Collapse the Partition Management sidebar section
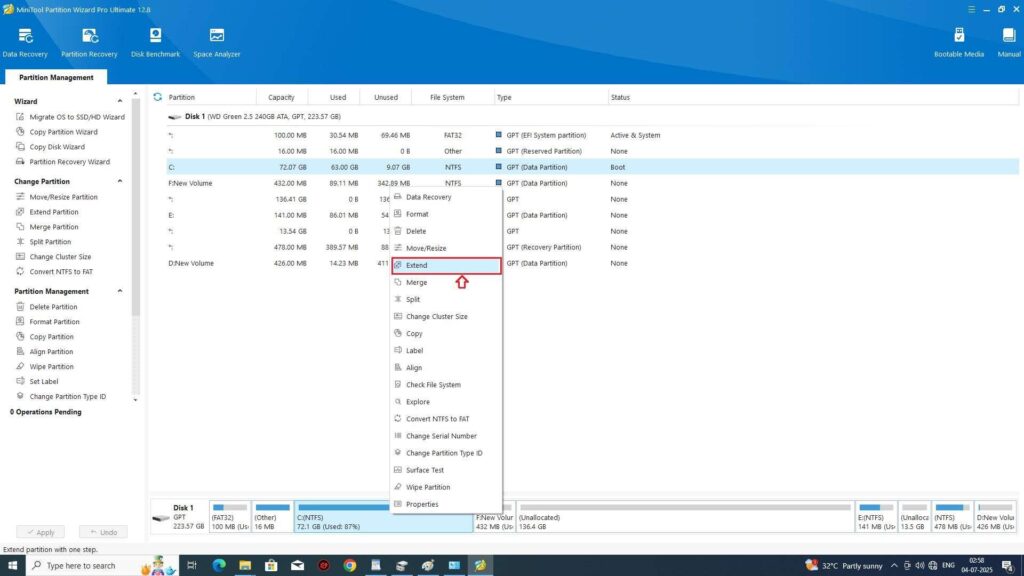Image resolution: width=1024 pixels, height=576 pixels. coord(121,291)
